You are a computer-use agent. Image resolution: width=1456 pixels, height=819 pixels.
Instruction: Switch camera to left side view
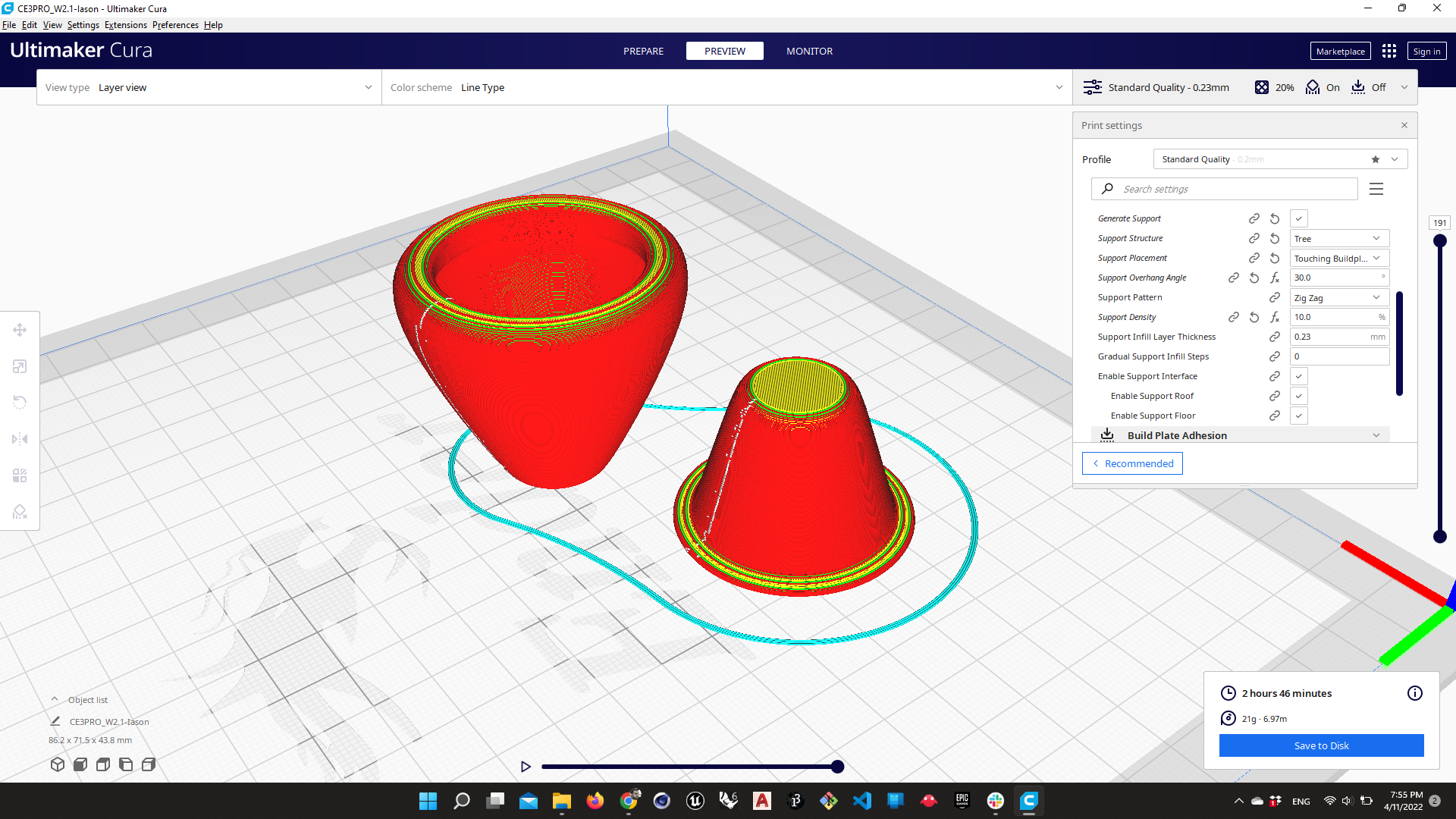point(126,764)
